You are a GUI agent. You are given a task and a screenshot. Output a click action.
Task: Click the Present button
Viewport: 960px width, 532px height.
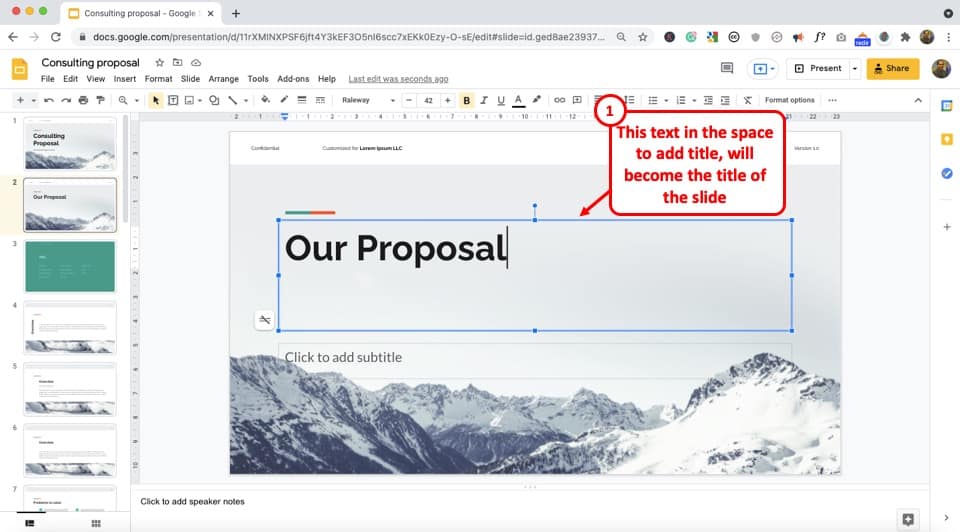pyautogui.click(x=819, y=69)
